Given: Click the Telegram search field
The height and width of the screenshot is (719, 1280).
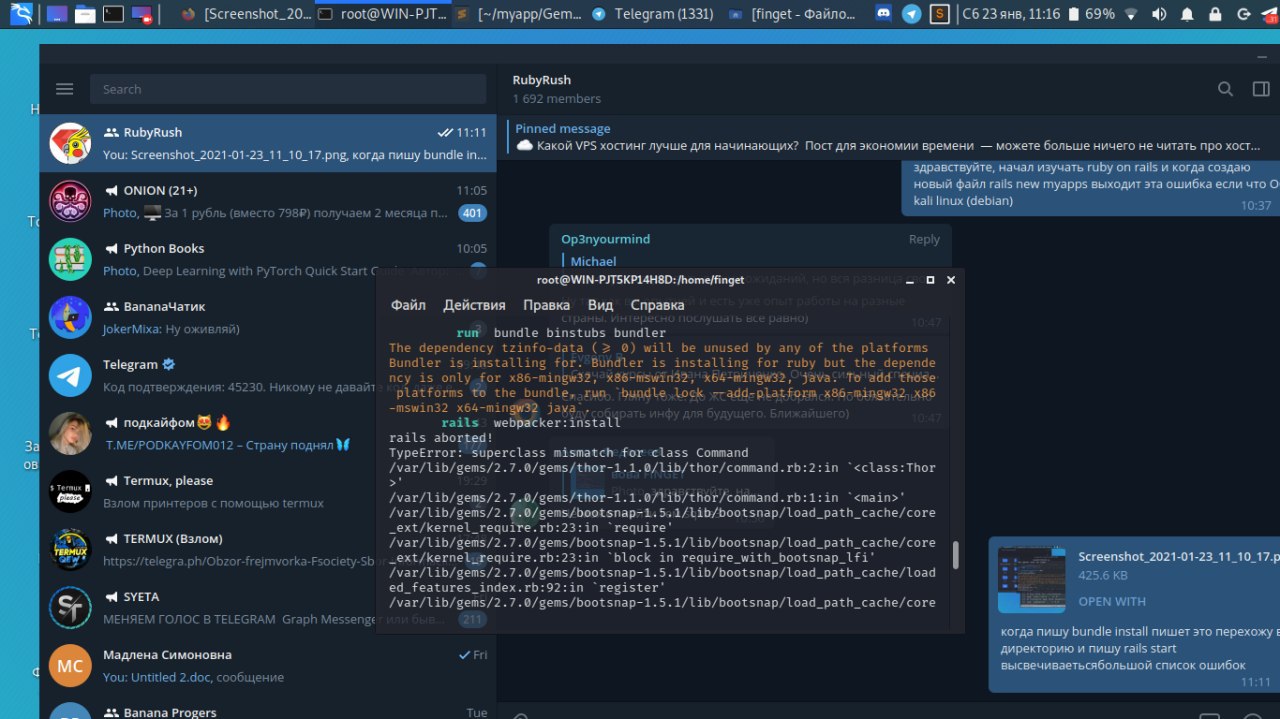Looking at the screenshot, I should click(x=288, y=89).
